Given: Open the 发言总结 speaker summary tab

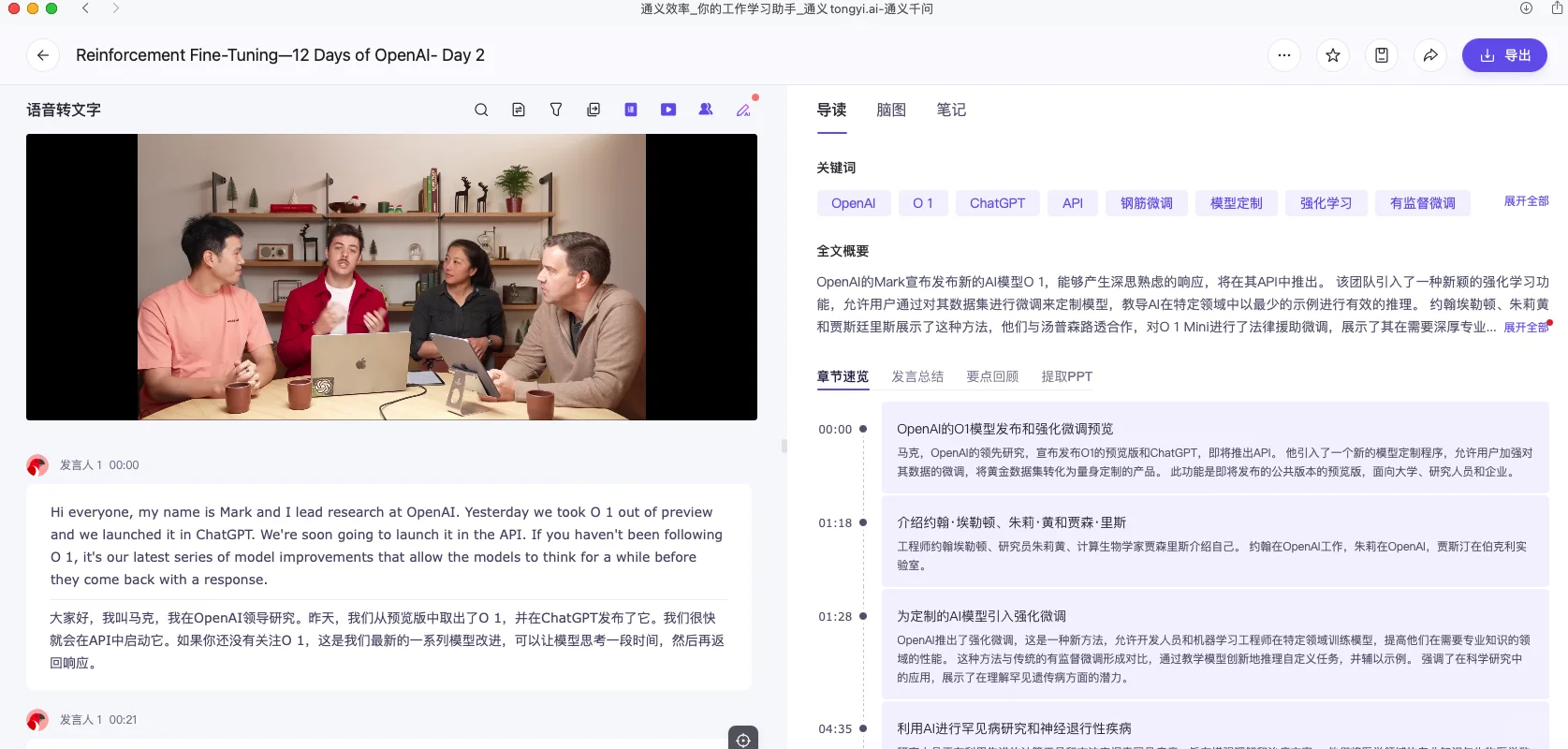Looking at the screenshot, I should [917, 376].
